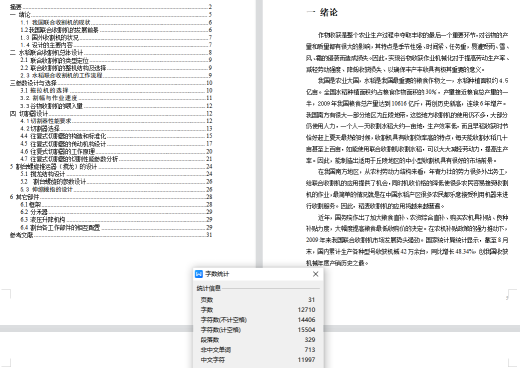Open contents entry 2.2 on page 9
This screenshot has height=368, width=520.
coord(116,68)
